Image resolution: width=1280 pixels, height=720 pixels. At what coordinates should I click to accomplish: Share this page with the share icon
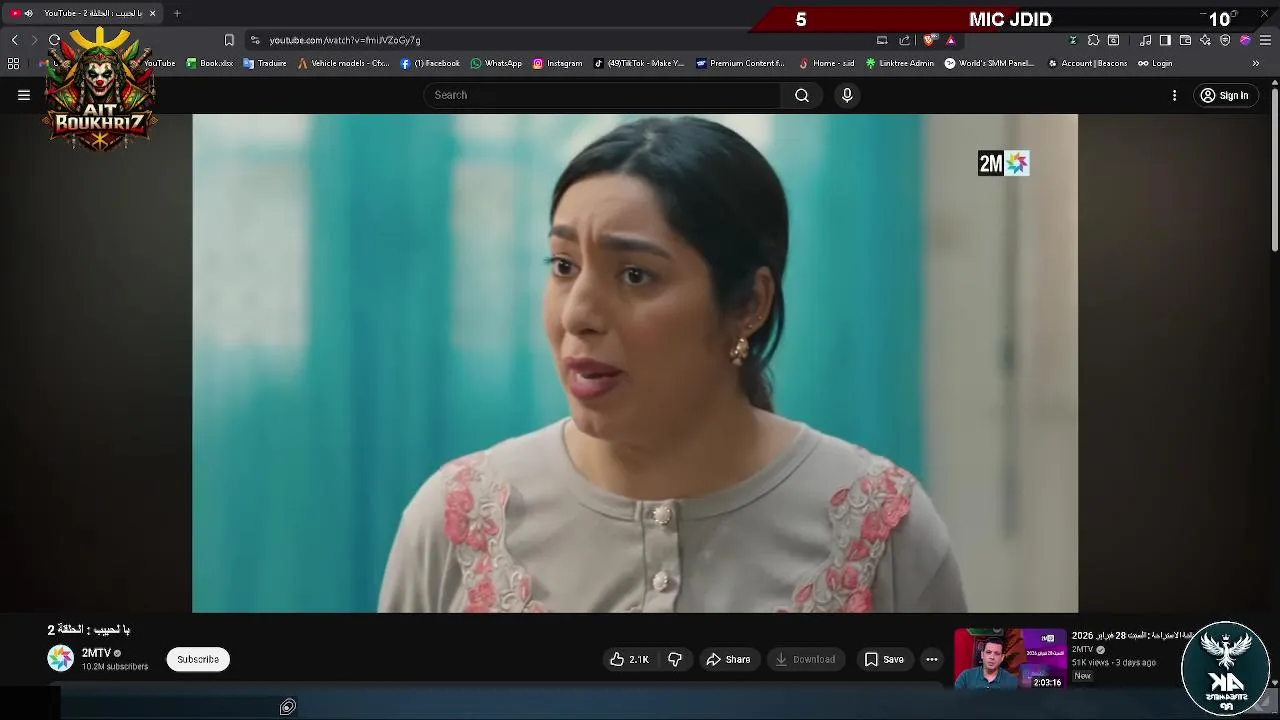pos(905,40)
